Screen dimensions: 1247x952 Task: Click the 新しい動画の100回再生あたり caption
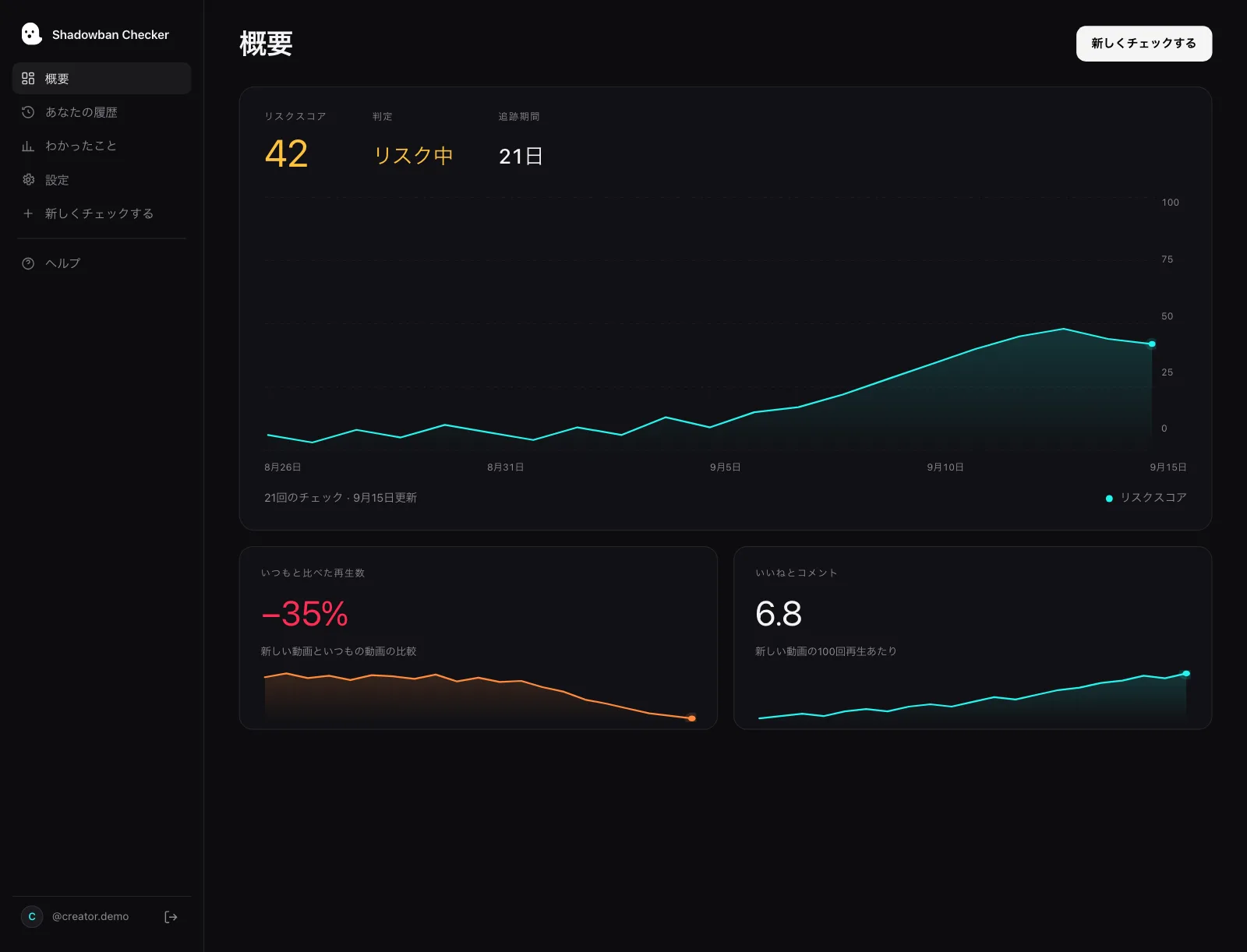pyautogui.click(x=826, y=651)
